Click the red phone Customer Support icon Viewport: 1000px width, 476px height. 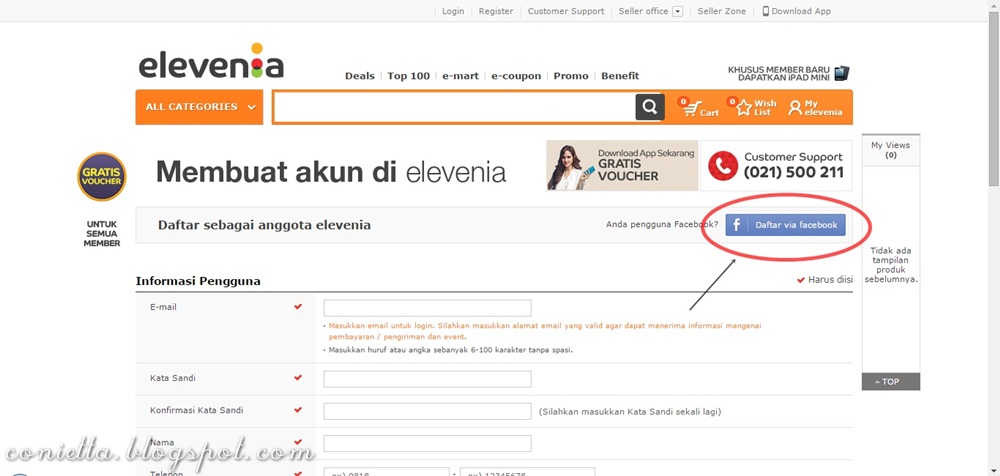pyautogui.click(x=723, y=166)
